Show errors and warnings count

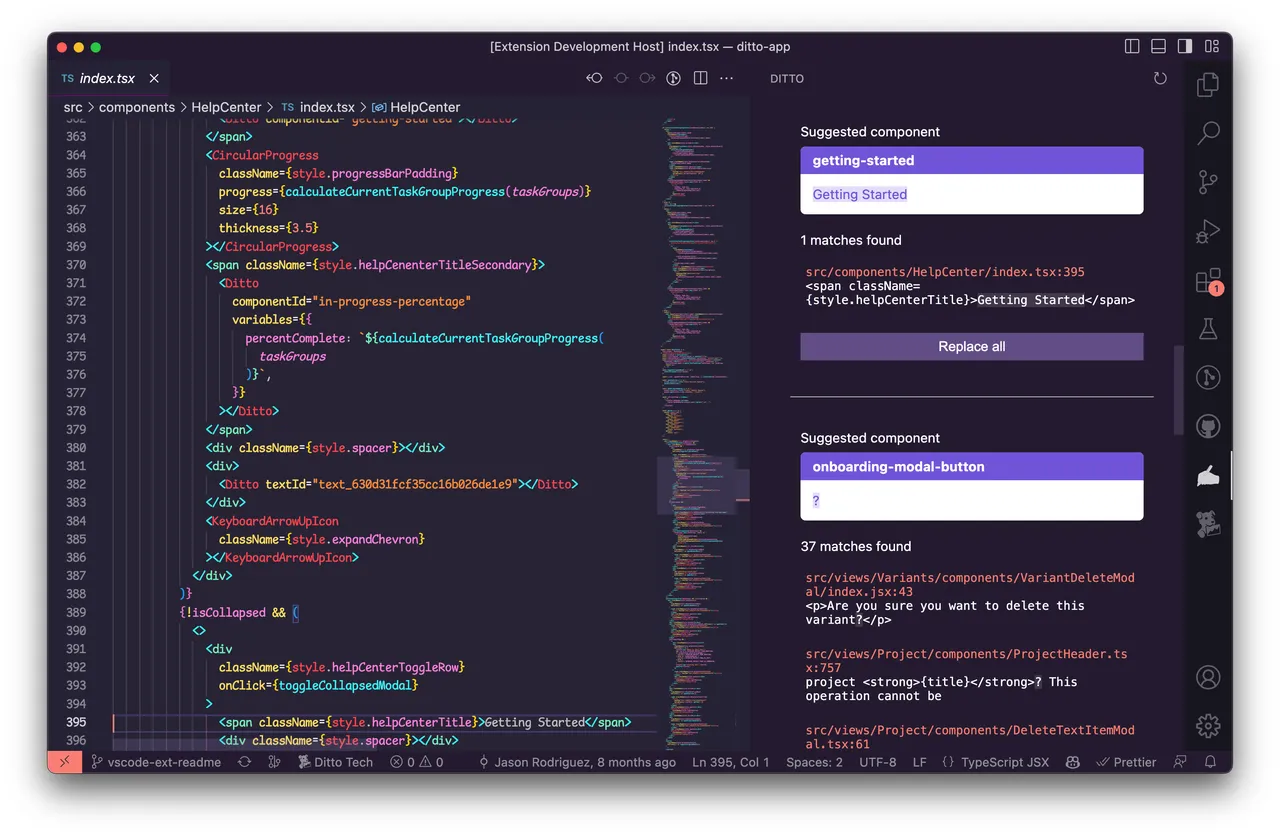coord(416,762)
